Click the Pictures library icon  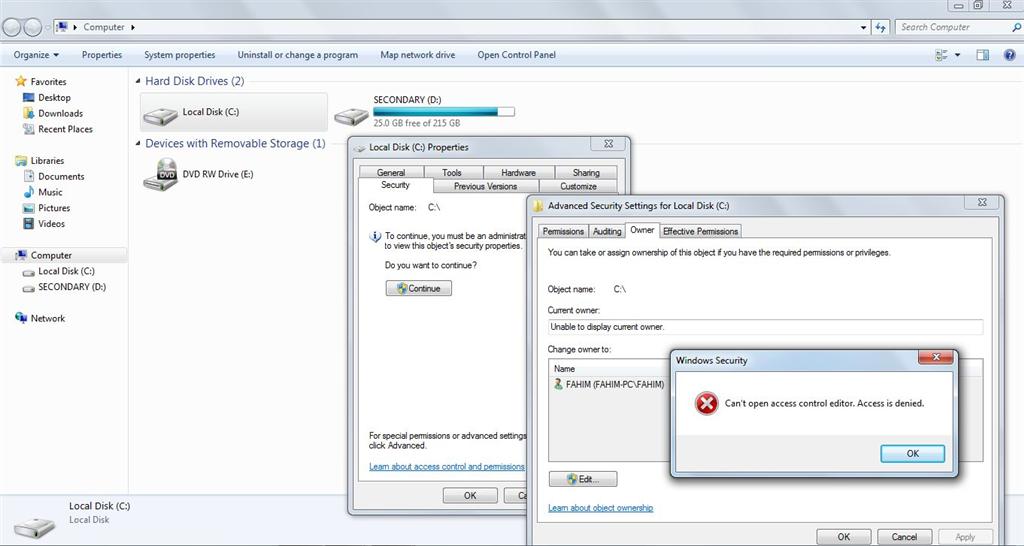click(28, 208)
